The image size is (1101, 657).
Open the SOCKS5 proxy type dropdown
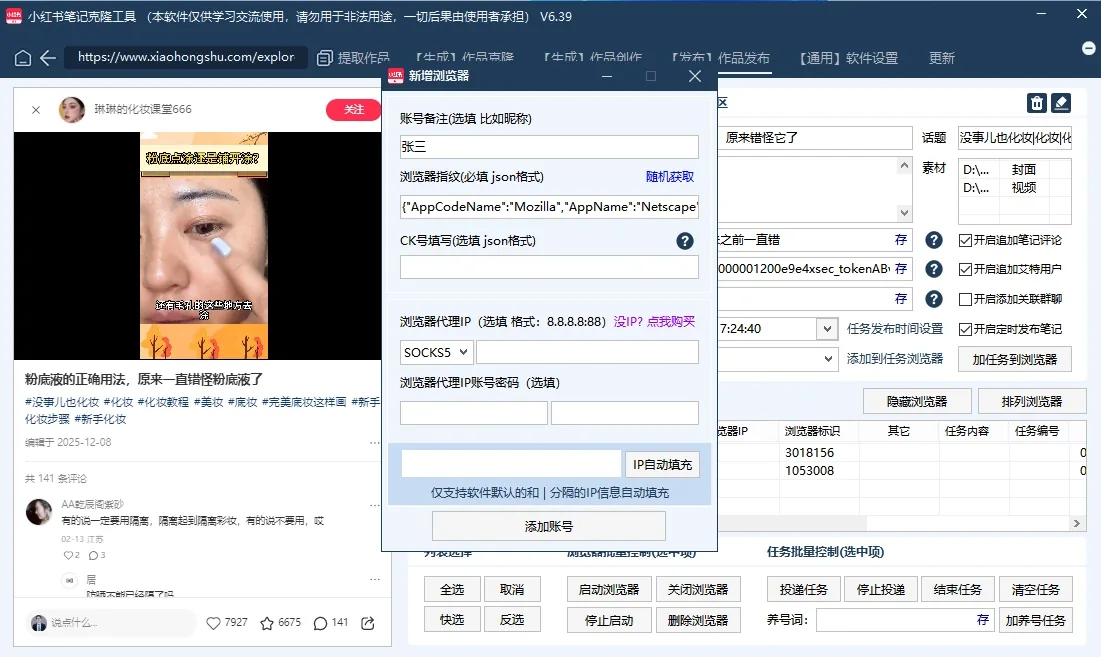coord(437,352)
